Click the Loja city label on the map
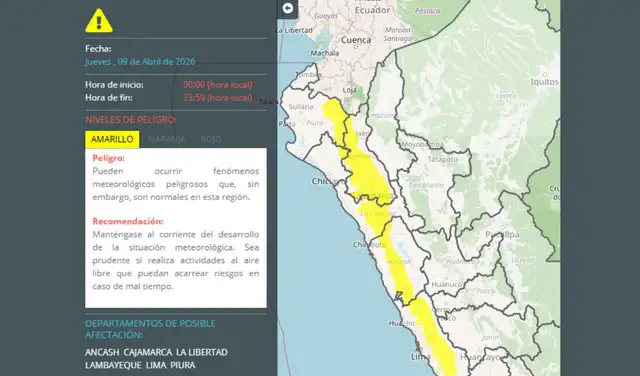640x376 pixels. pyautogui.click(x=349, y=90)
